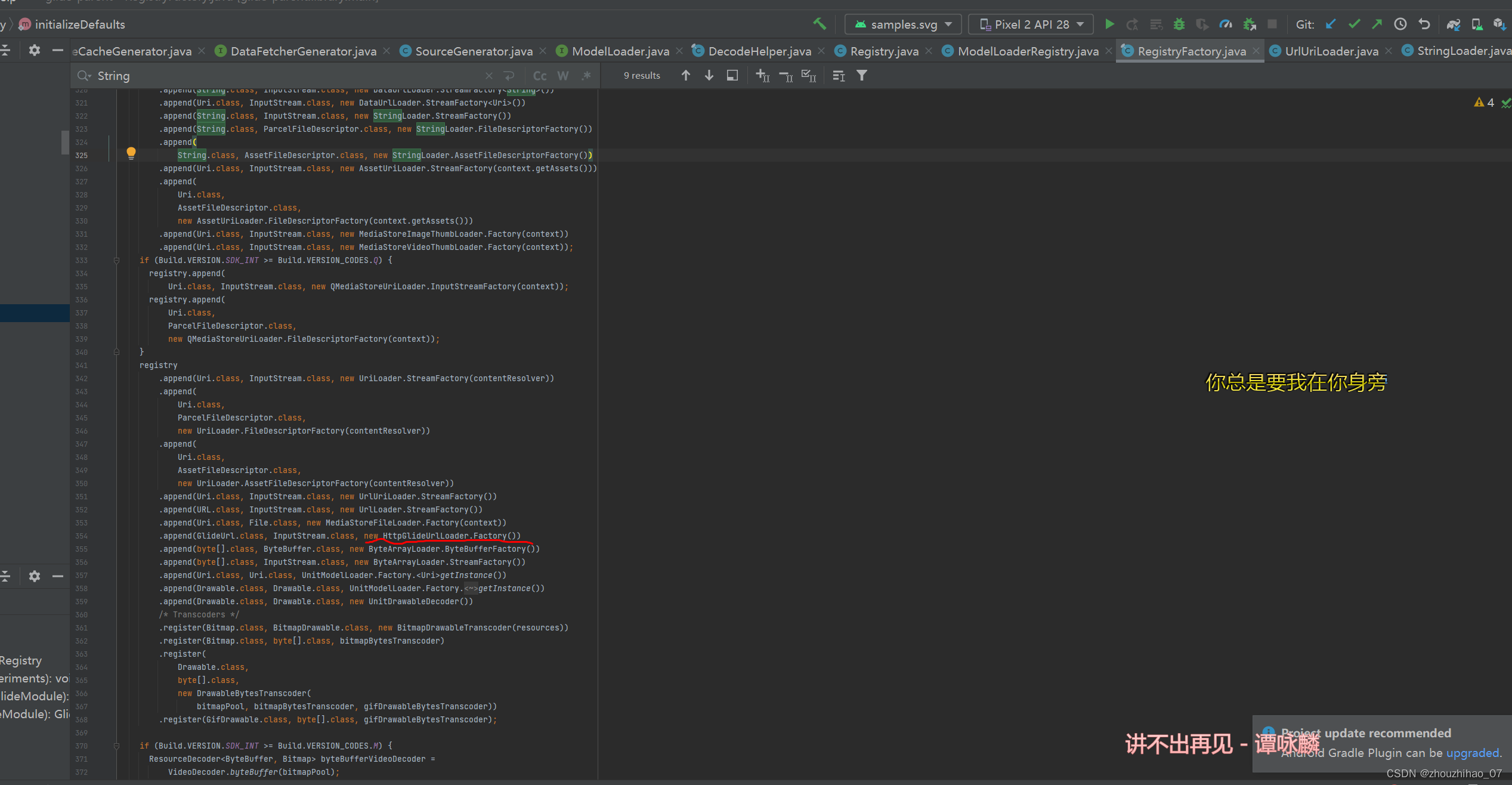
Task: Switch to DataFetcherGenerator.java tab
Action: click(303, 51)
